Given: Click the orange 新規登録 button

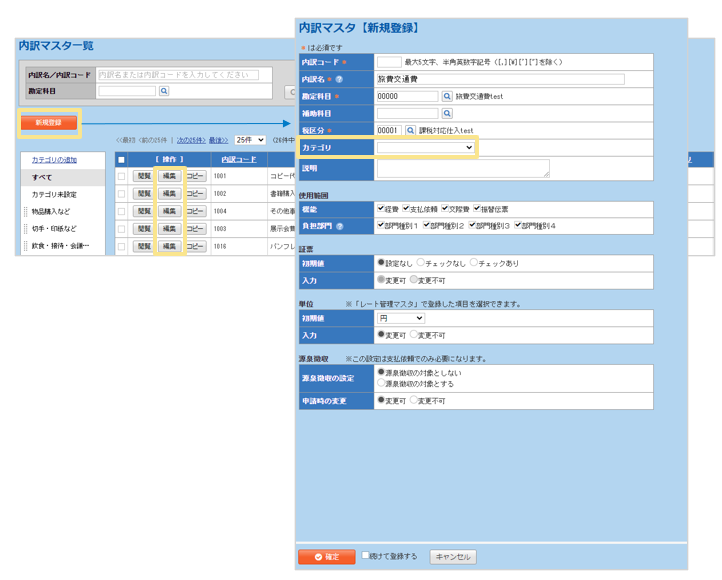Looking at the screenshot, I should click(49, 123).
